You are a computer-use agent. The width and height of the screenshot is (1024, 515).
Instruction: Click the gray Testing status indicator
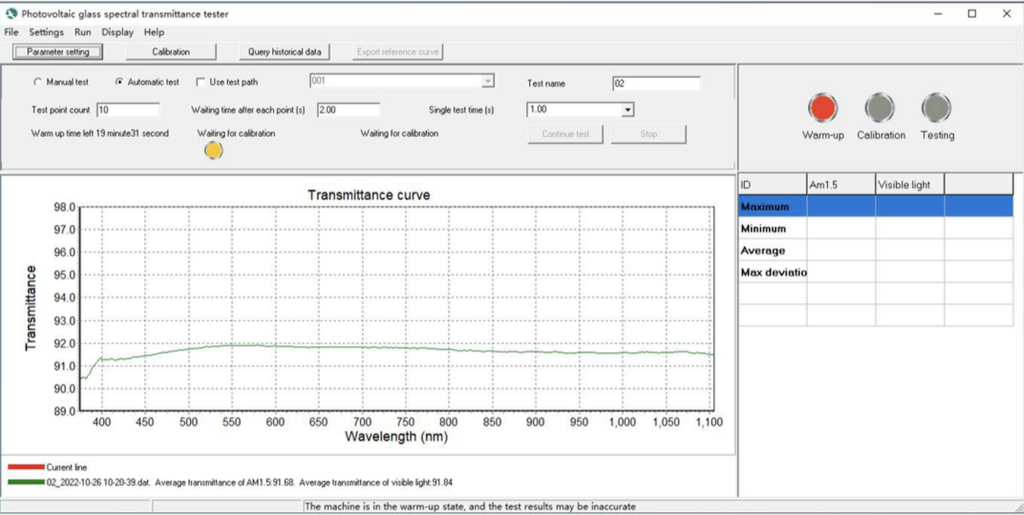[x=937, y=107]
